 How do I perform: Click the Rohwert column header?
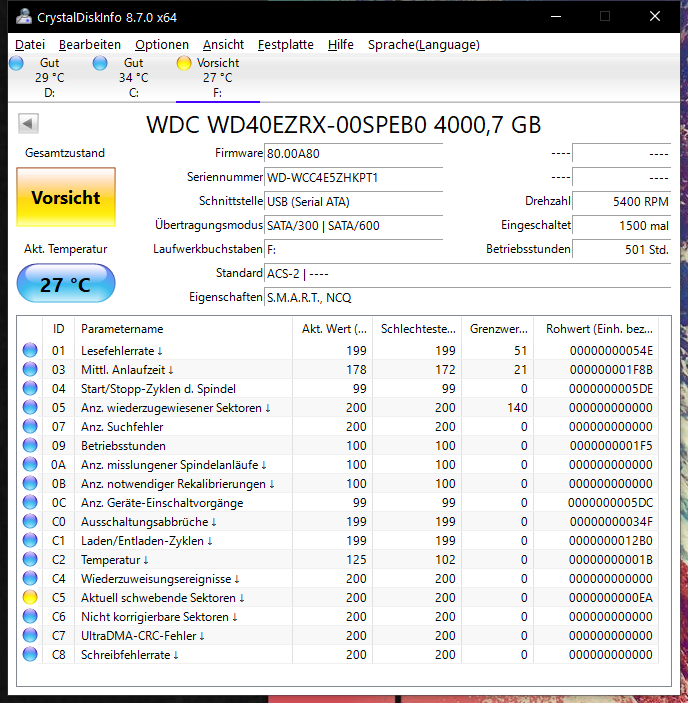coord(596,329)
